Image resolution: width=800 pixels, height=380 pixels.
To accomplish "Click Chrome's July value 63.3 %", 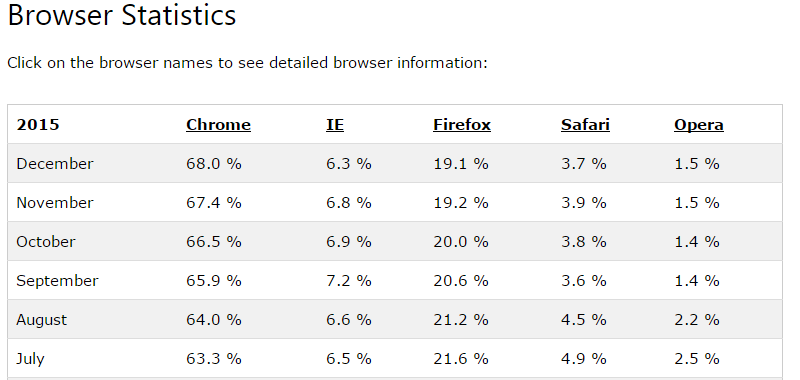I will 214,359.
